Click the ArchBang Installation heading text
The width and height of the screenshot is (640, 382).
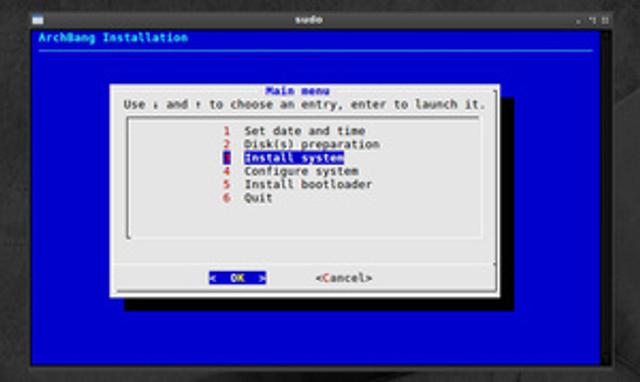[x=113, y=38]
